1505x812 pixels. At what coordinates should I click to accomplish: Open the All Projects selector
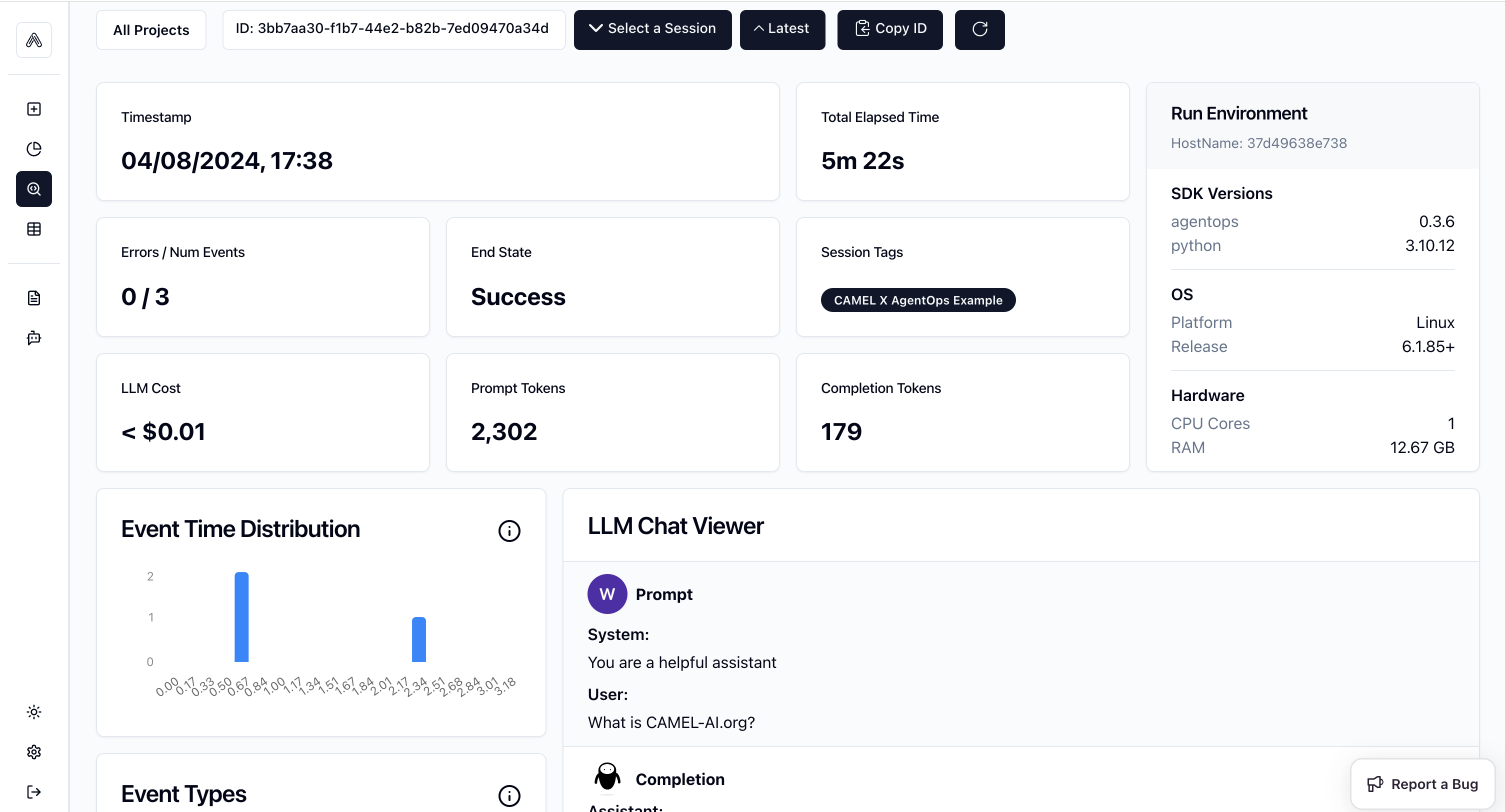(150, 30)
